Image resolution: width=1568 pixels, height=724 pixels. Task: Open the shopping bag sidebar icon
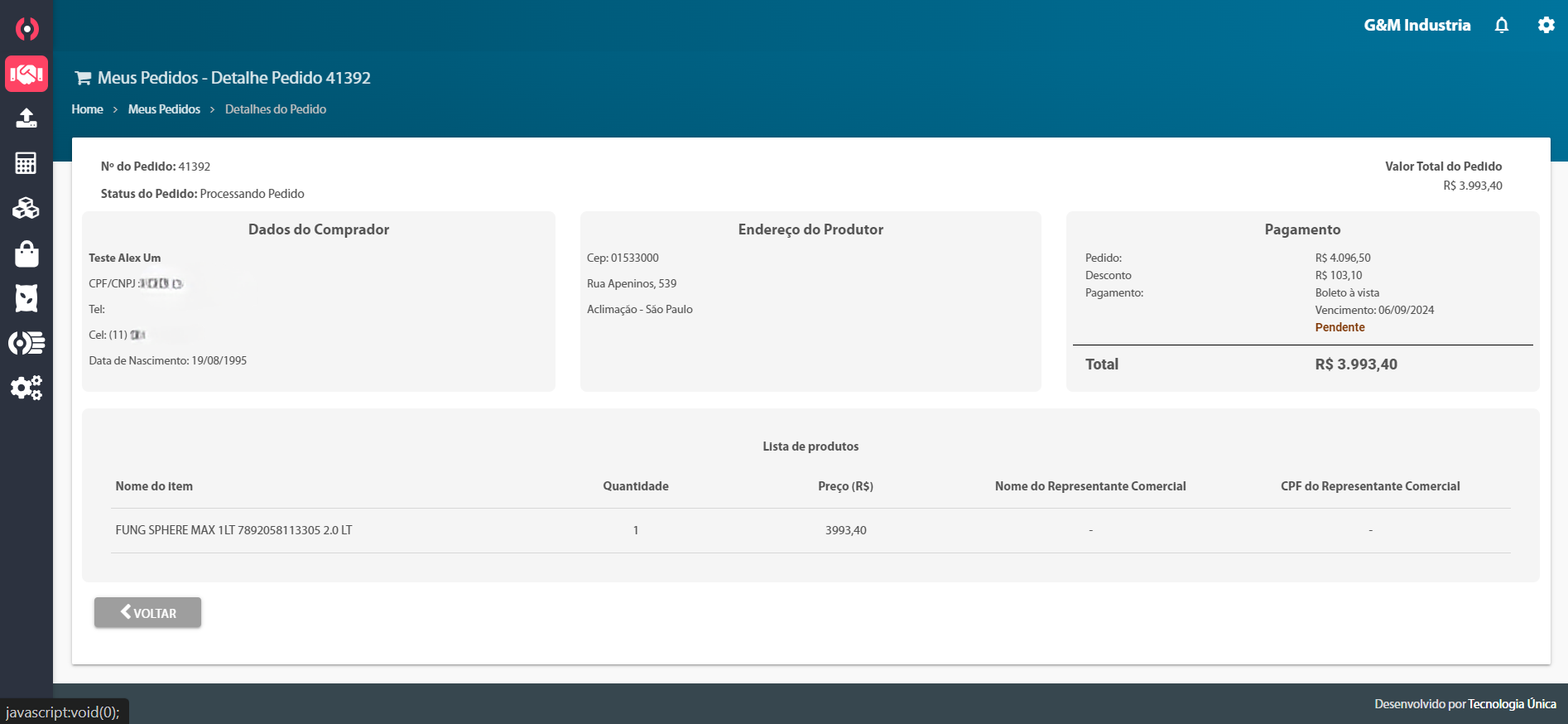[x=26, y=253]
